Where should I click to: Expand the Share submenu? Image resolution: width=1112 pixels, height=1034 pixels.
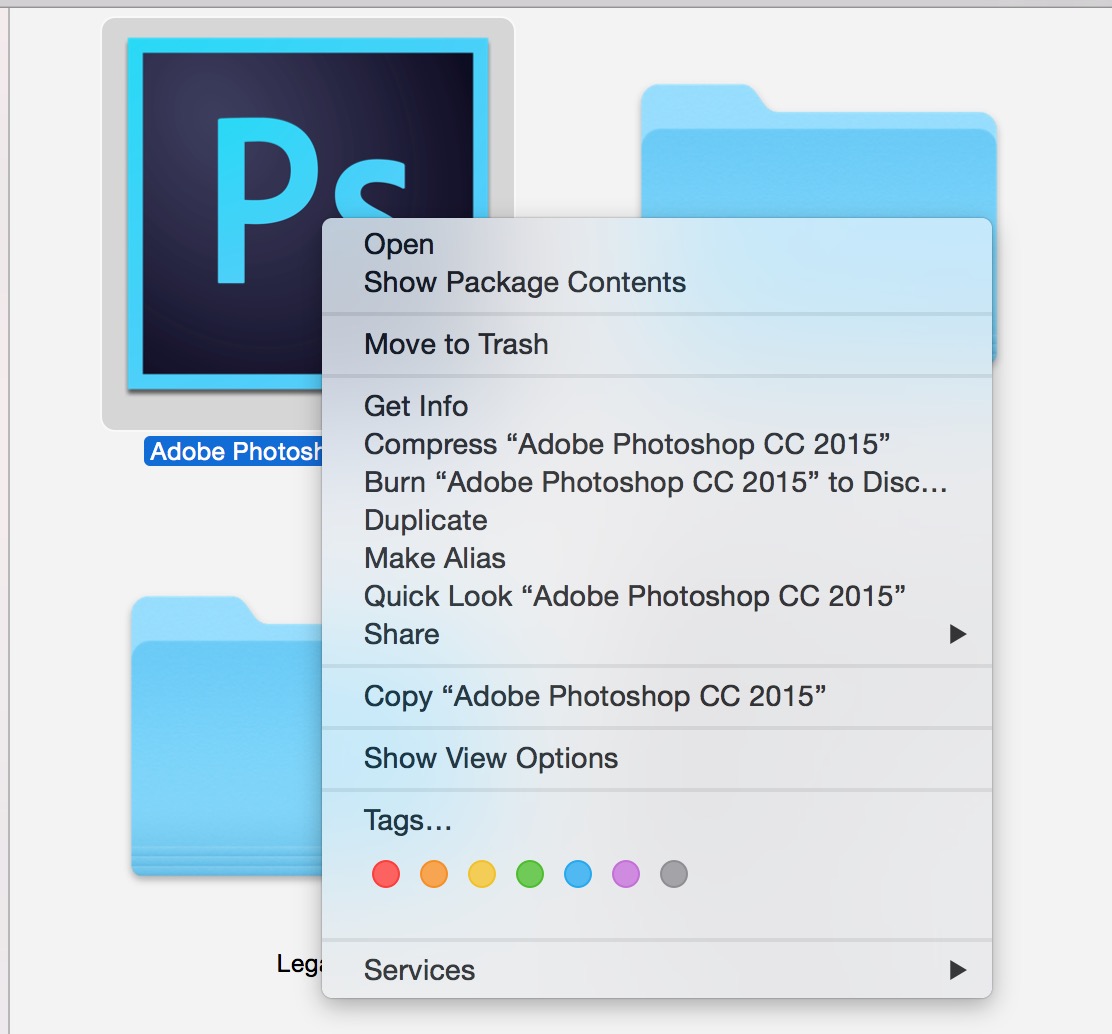tap(657, 634)
